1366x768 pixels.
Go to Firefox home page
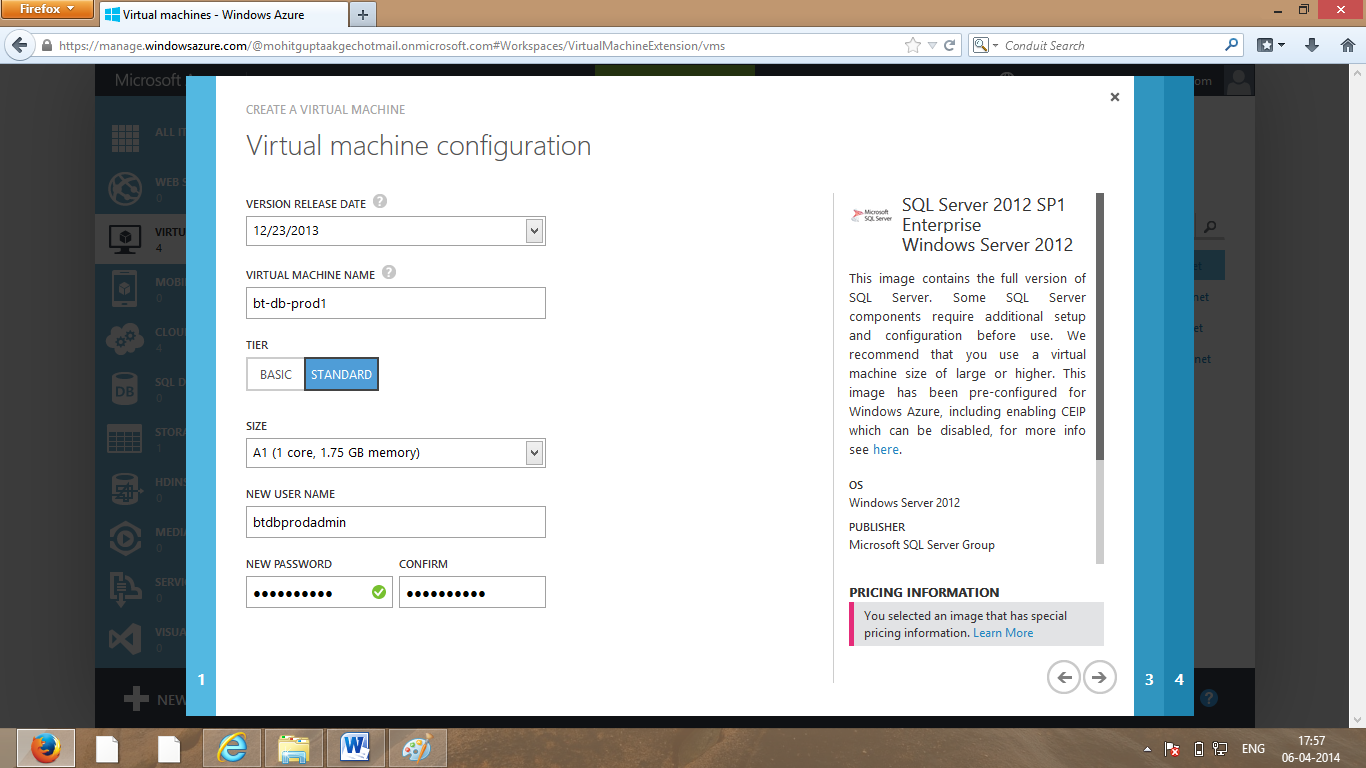(1346, 45)
